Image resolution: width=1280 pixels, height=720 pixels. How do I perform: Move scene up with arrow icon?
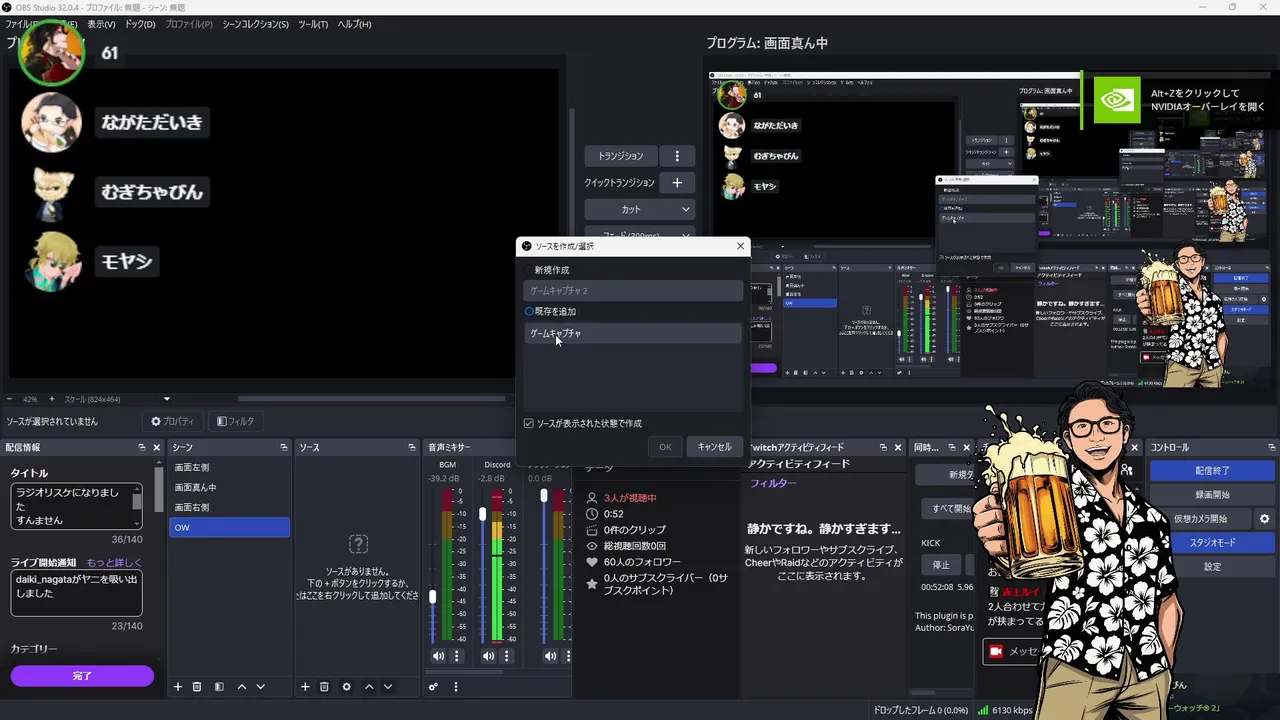242,687
